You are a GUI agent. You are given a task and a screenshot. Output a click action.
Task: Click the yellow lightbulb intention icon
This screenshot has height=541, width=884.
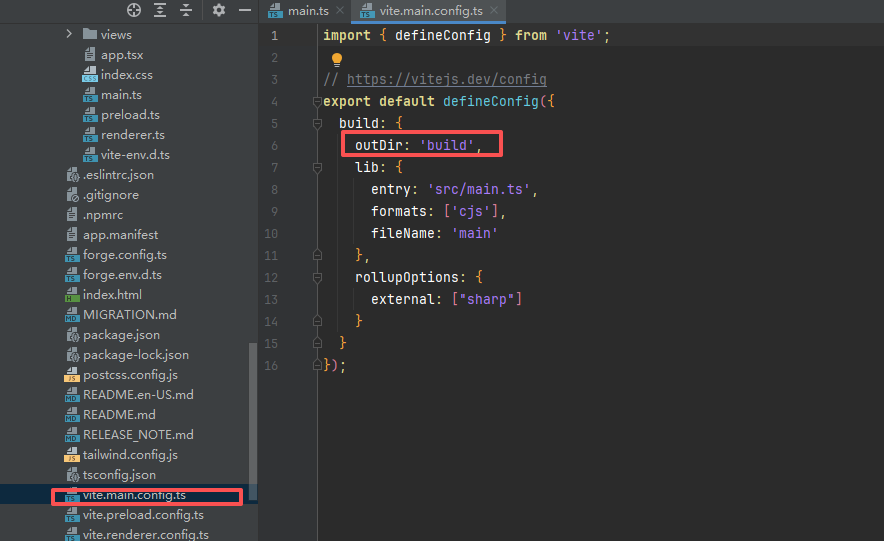[337, 59]
